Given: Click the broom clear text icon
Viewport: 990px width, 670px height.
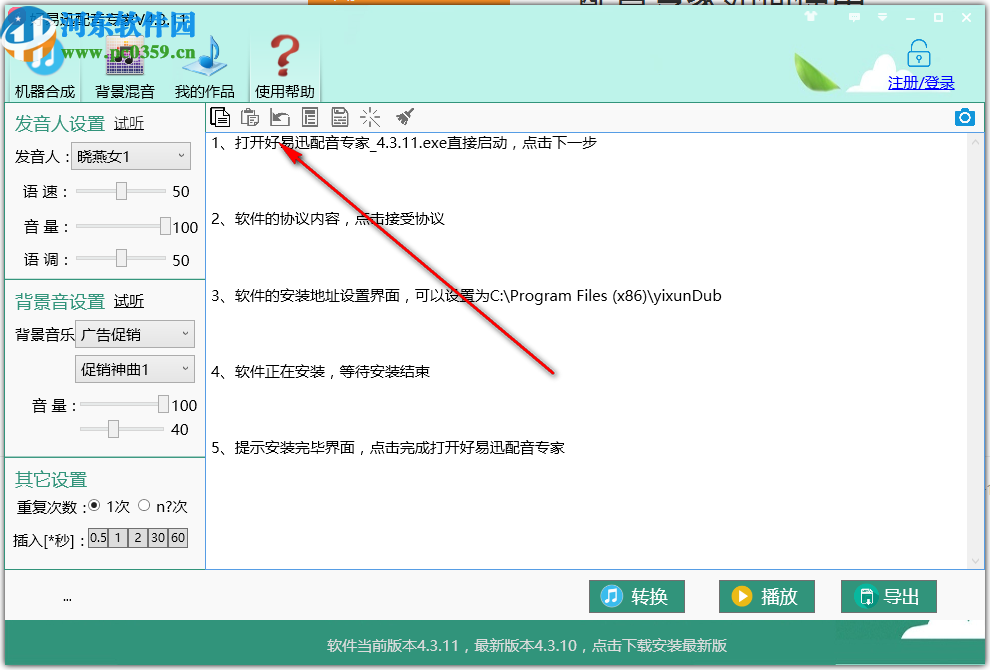Looking at the screenshot, I should 404,117.
